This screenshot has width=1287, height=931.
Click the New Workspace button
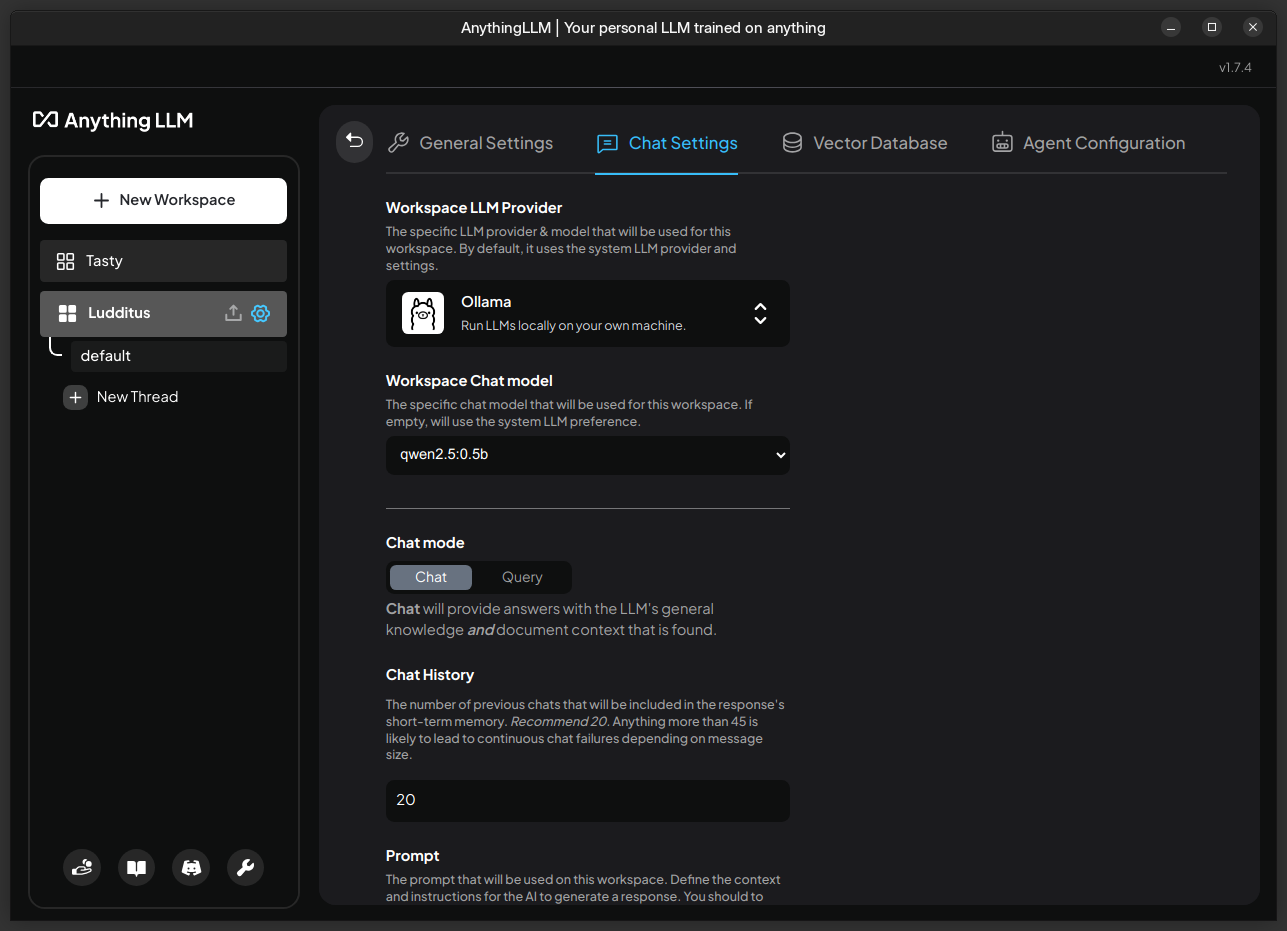pos(164,200)
